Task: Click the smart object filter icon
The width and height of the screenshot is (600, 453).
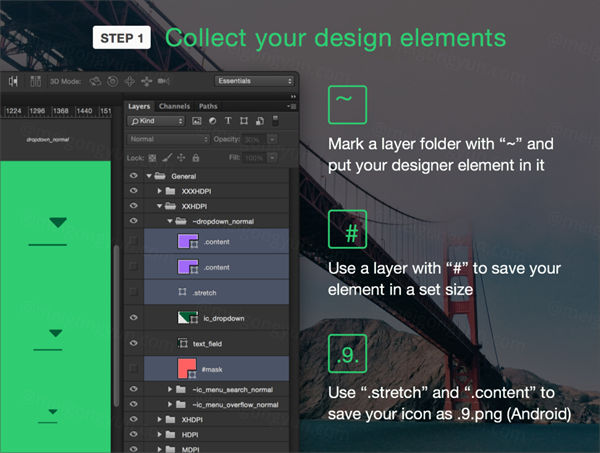Action: pos(257,122)
